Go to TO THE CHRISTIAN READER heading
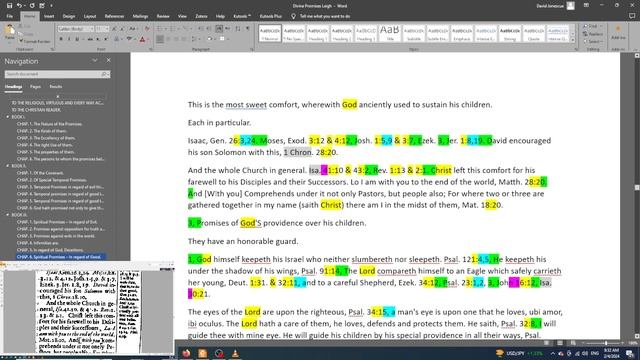The height and width of the screenshot is (360, 640). 36,110
